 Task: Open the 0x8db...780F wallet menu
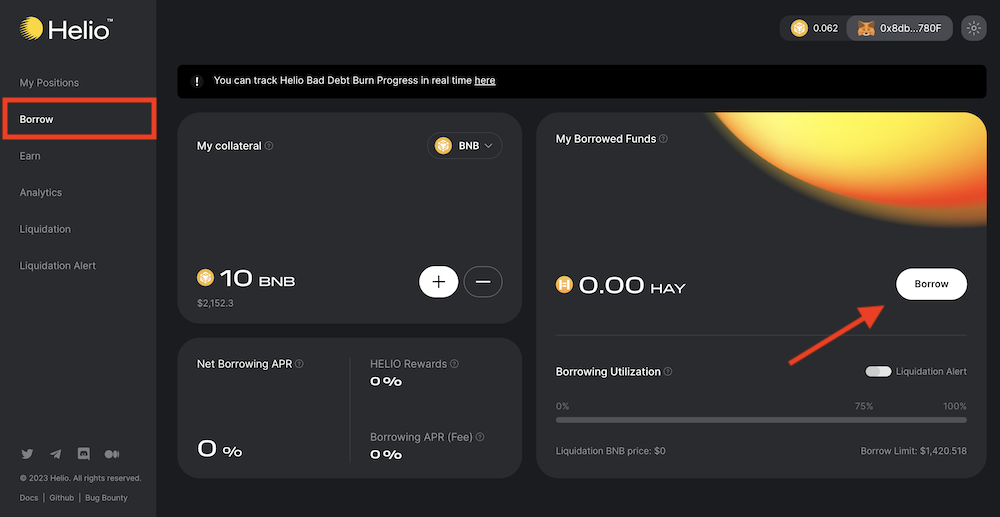coord(901,28)
